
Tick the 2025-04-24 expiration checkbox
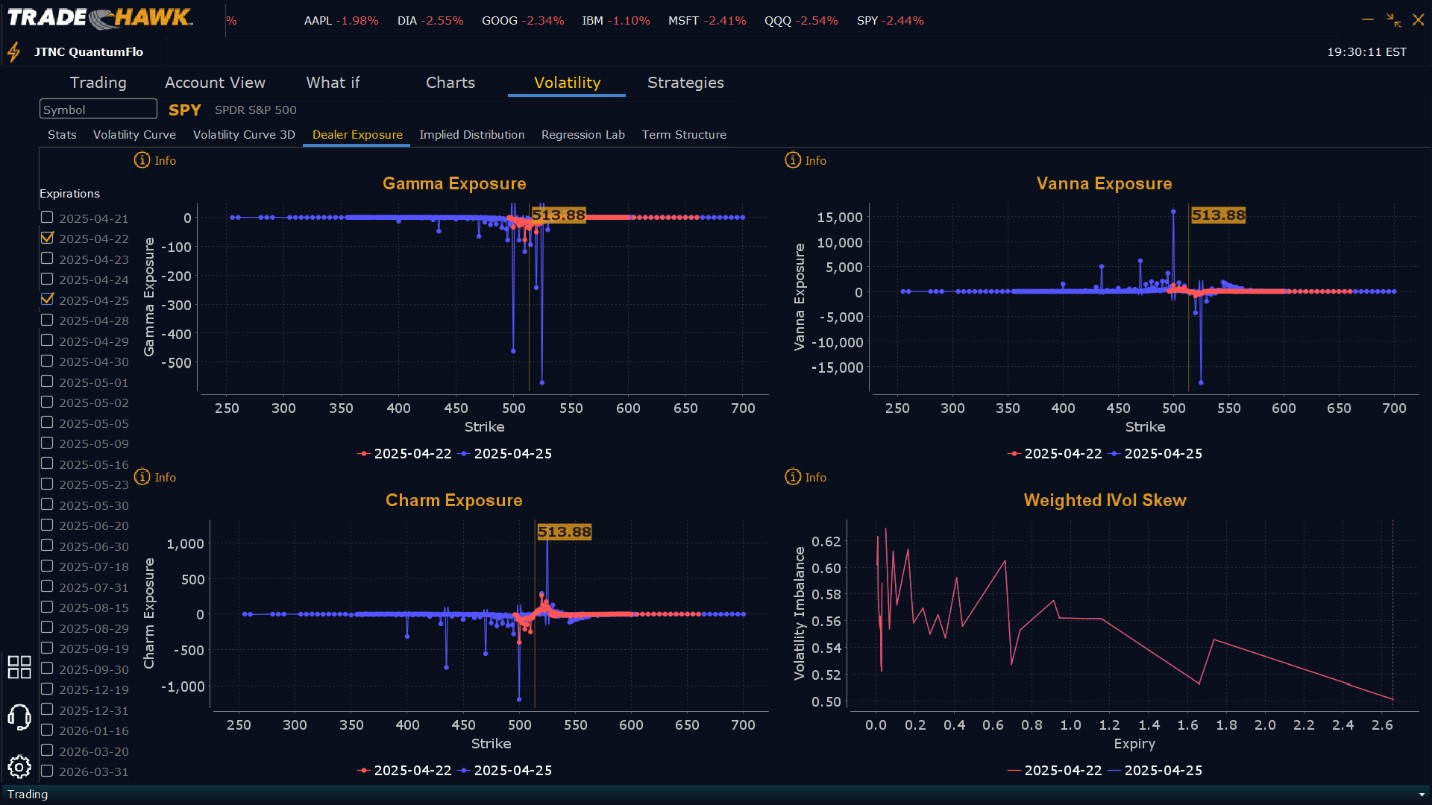[47, 279]
